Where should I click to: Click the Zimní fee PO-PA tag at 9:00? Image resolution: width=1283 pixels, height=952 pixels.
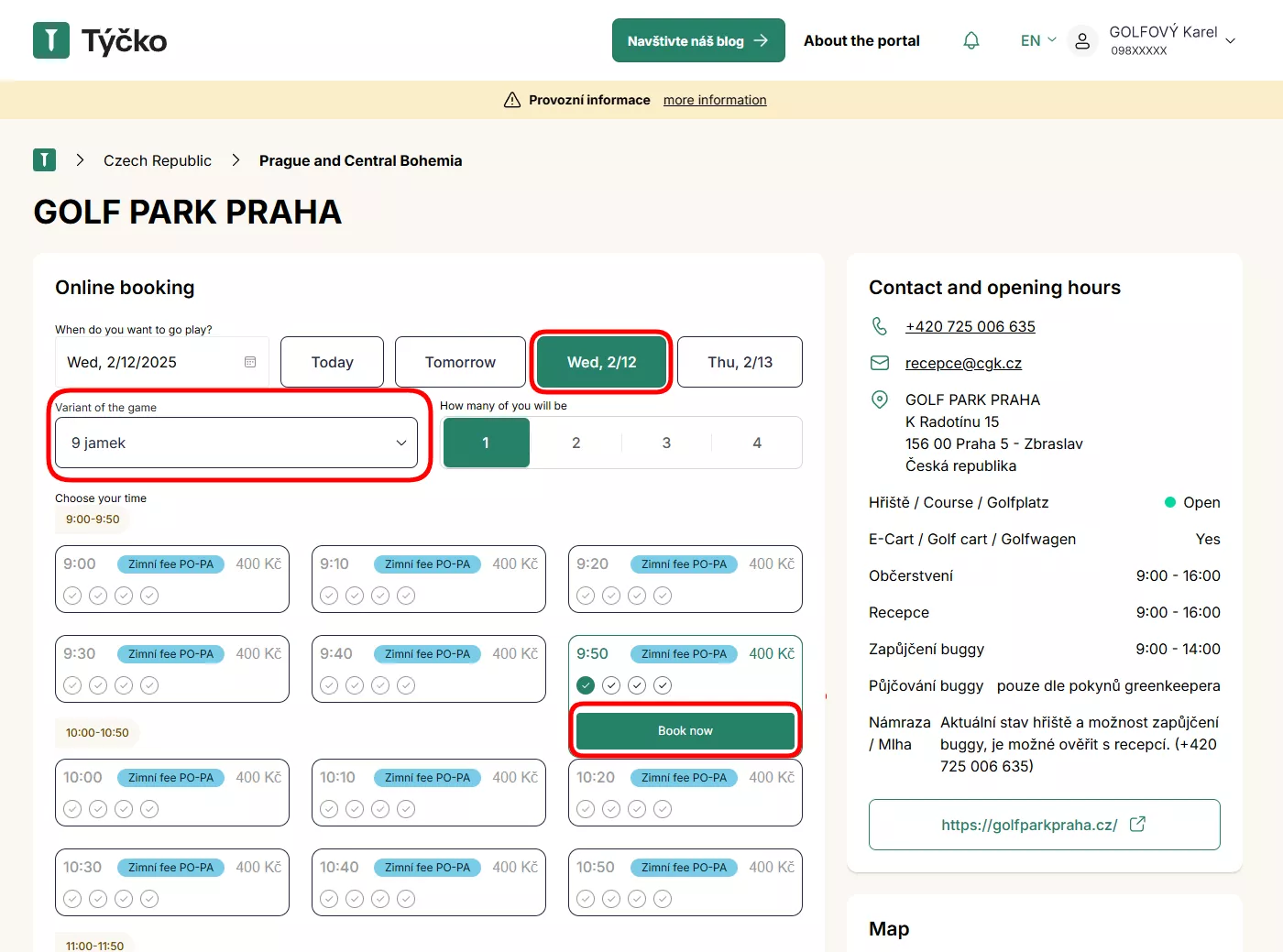[170, 564]
